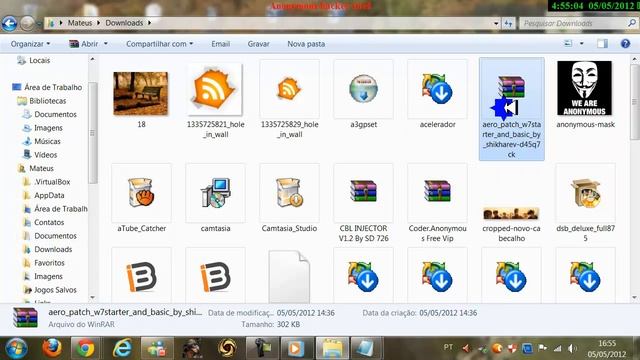The width and height of the screenshot is (640, 360).
Task: Expand the Abrir dropdown arrow
Action: [x=106, y=44]
